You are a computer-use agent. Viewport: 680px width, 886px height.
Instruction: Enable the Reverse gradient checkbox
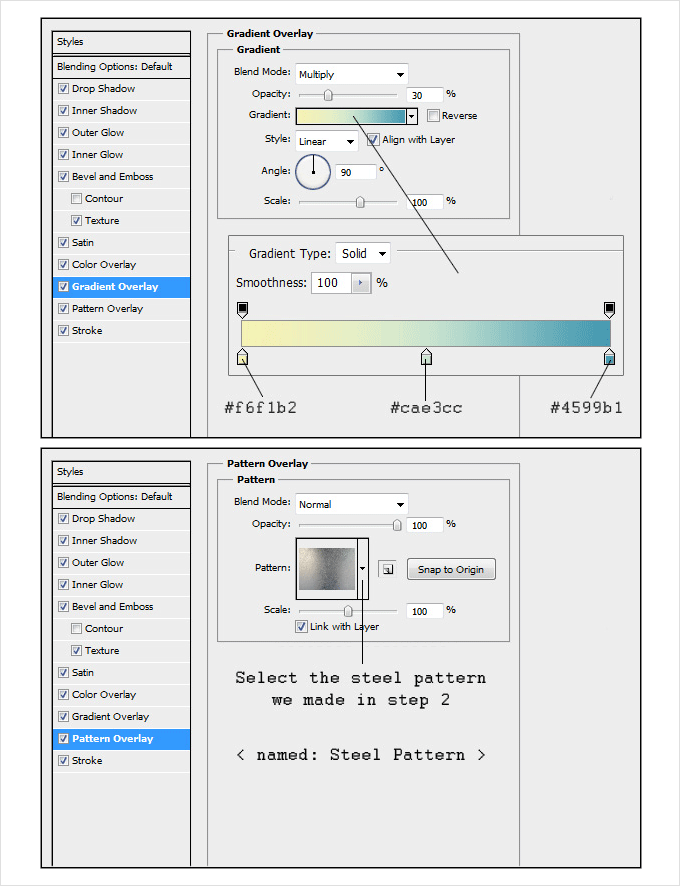433,116
